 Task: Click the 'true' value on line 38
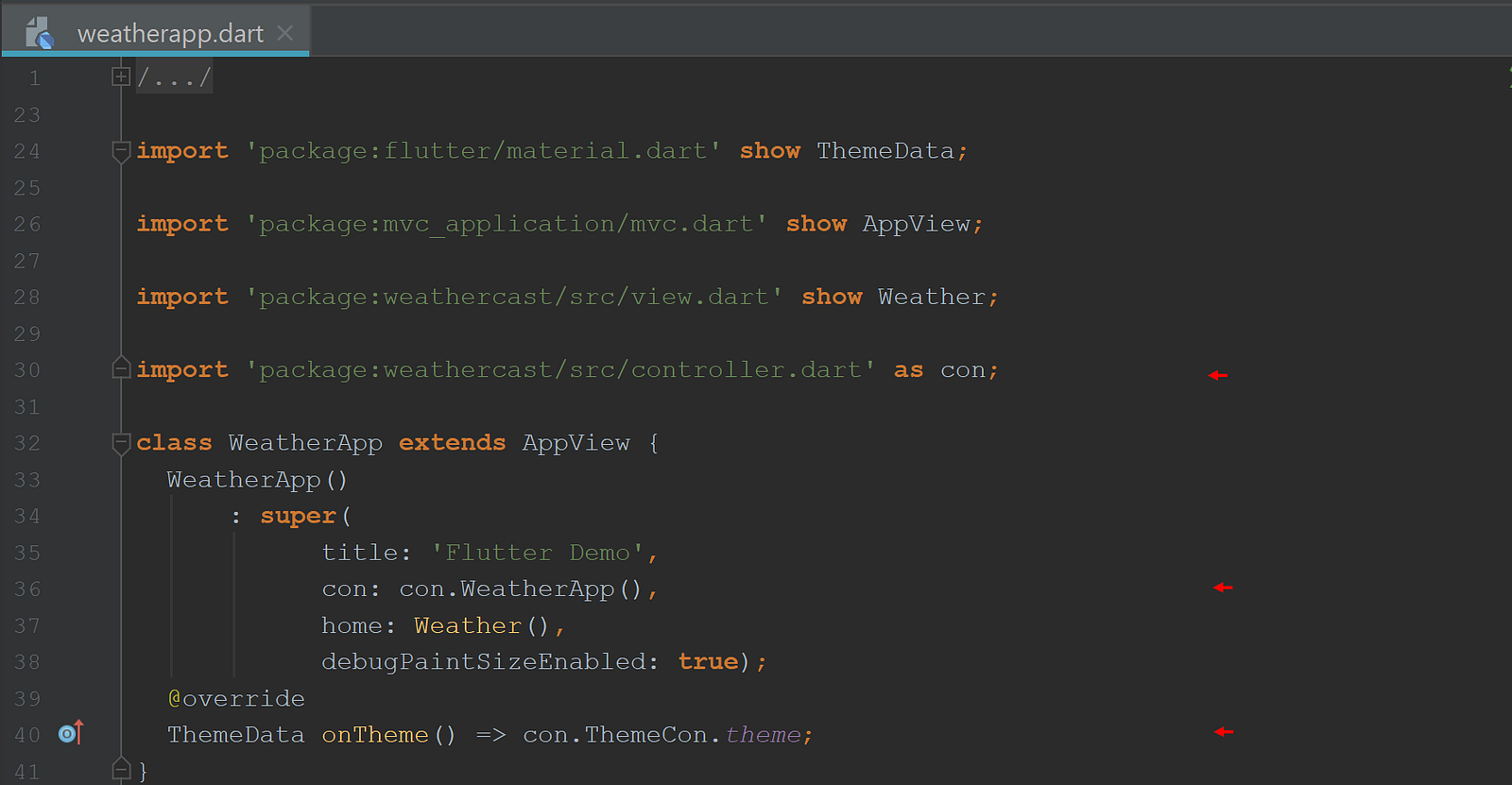coord(708,661)
